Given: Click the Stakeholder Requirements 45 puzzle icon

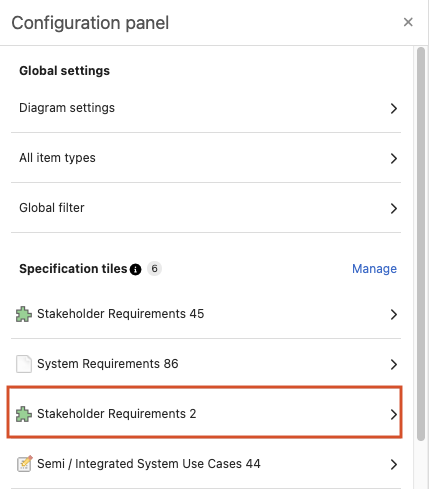Looking at the screenshot, I should [x=24, y=314].
